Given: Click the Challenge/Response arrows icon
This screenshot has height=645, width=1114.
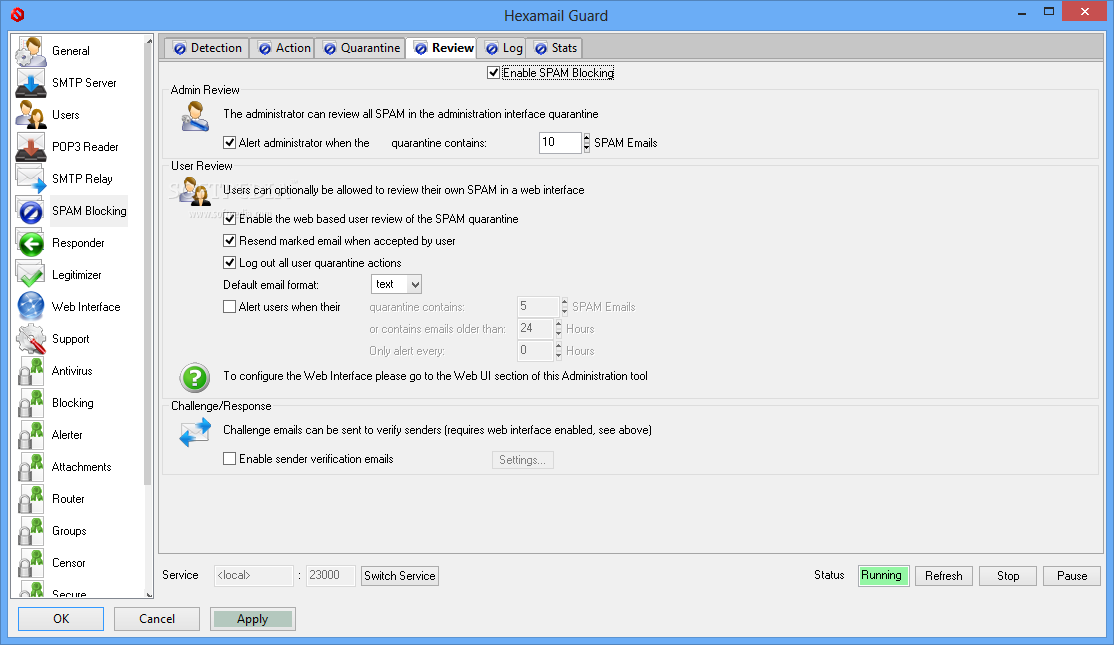Looking at the screenshot, I should coord(195,433).
